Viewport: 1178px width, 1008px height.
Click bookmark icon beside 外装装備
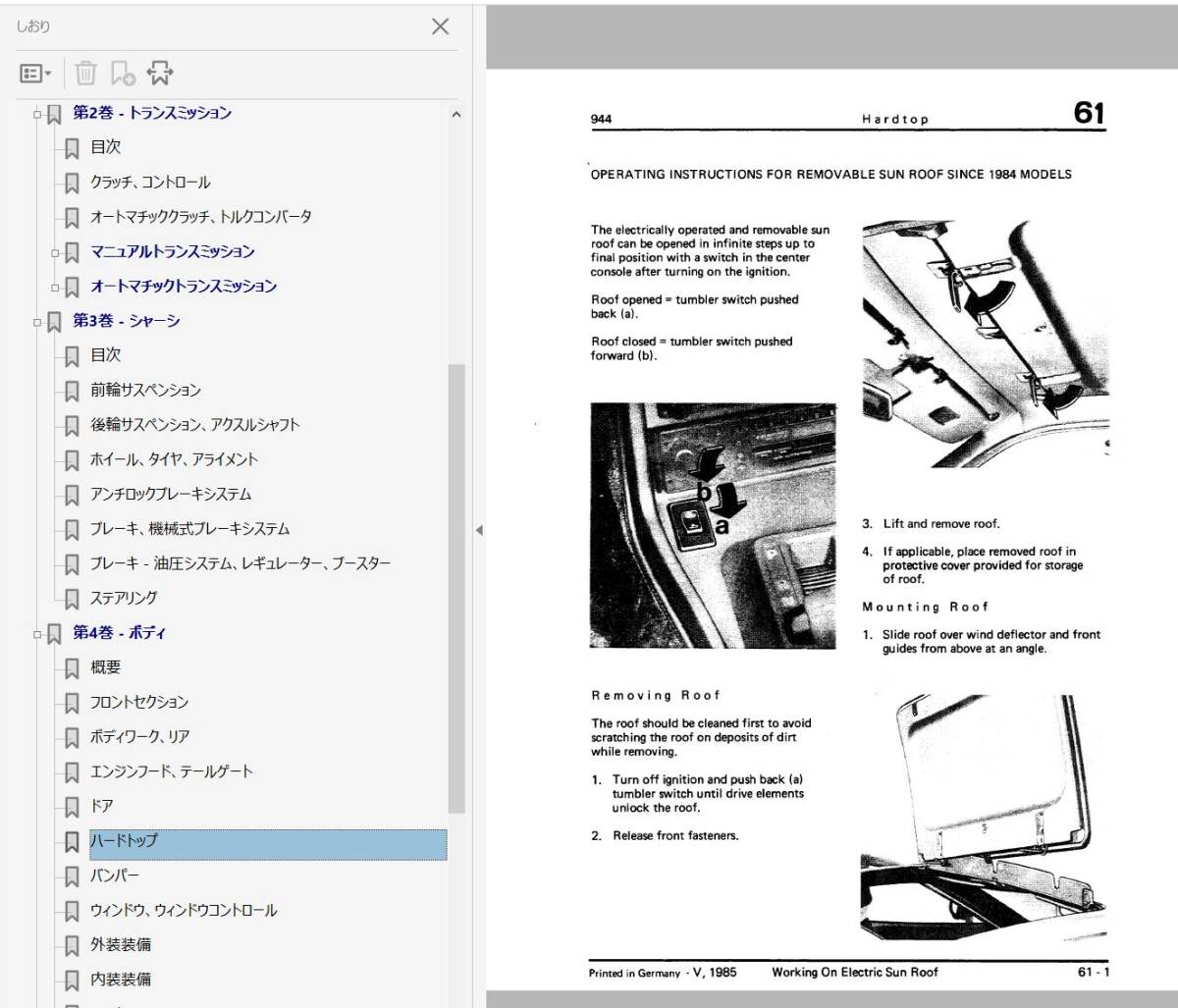pos(72,946)
